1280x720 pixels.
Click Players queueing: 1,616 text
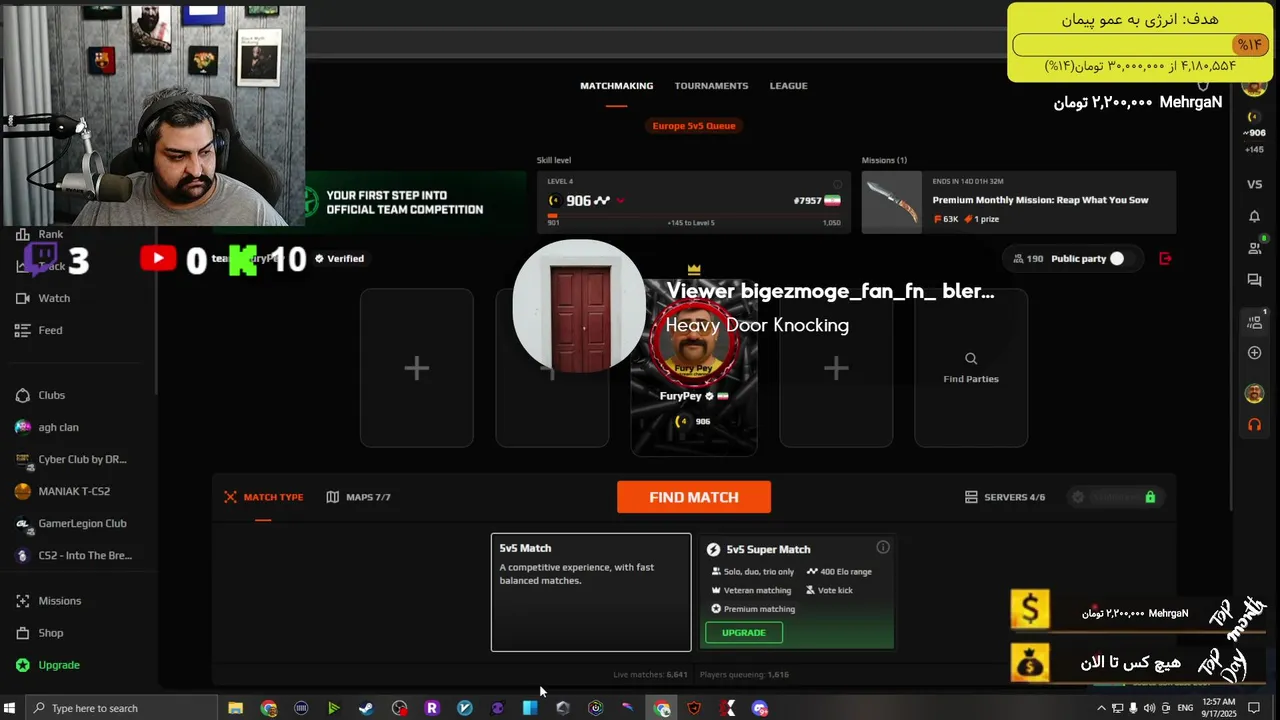click(745, 675)
